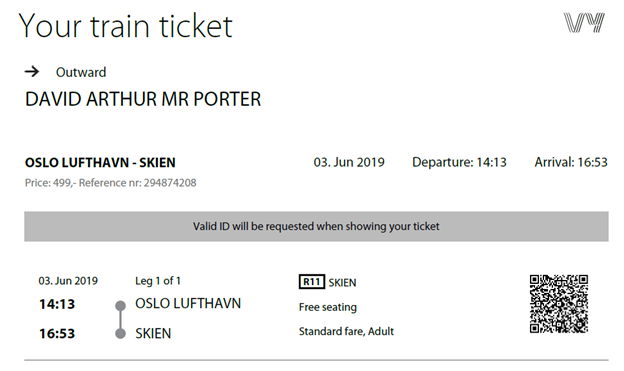Click the 'Your train ticket' heading
This screenshot has height=371, width=624.
point(125,26)
